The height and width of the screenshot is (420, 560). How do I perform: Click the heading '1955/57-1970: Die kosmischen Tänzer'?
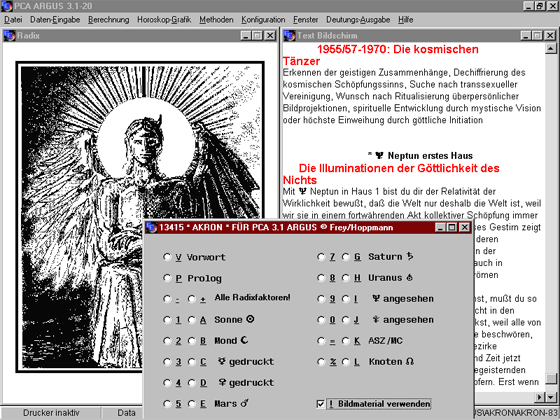[381, 55]
